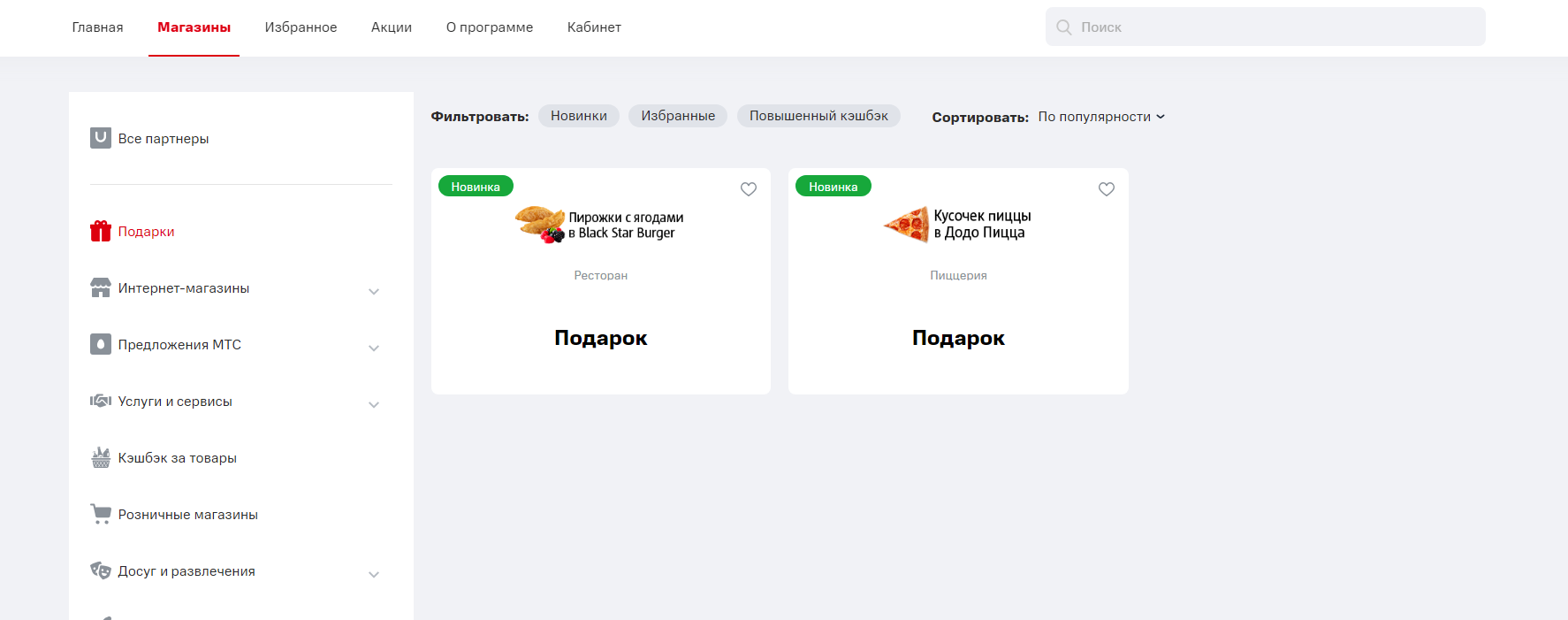Click the Пиццерия label
Image resolution: width=1568 pixels, height=620 pixels.
click(958, 276)
